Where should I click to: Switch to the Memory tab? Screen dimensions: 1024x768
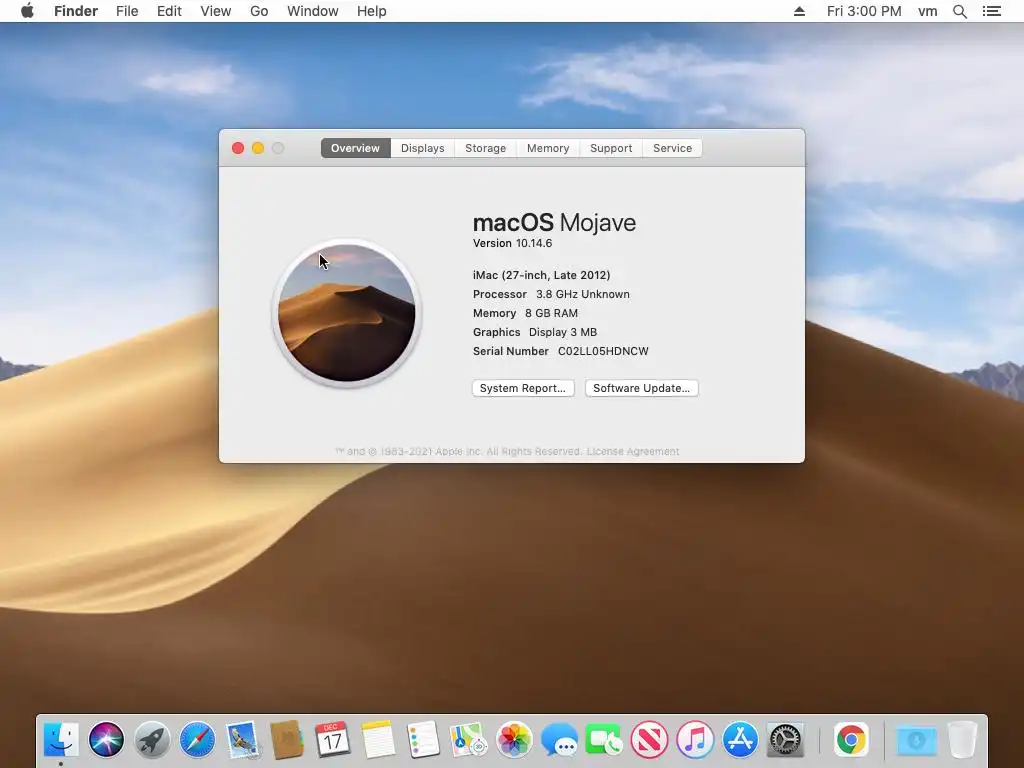point(548,148)
